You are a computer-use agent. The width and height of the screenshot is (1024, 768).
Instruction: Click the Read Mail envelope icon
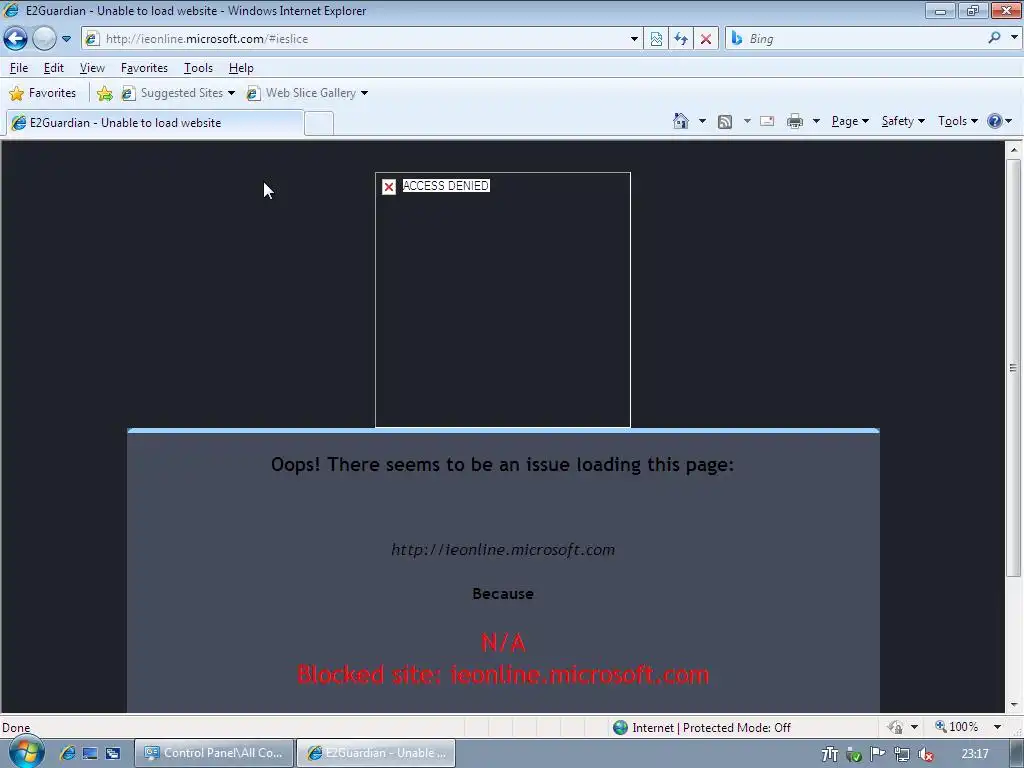pos(767,121)
